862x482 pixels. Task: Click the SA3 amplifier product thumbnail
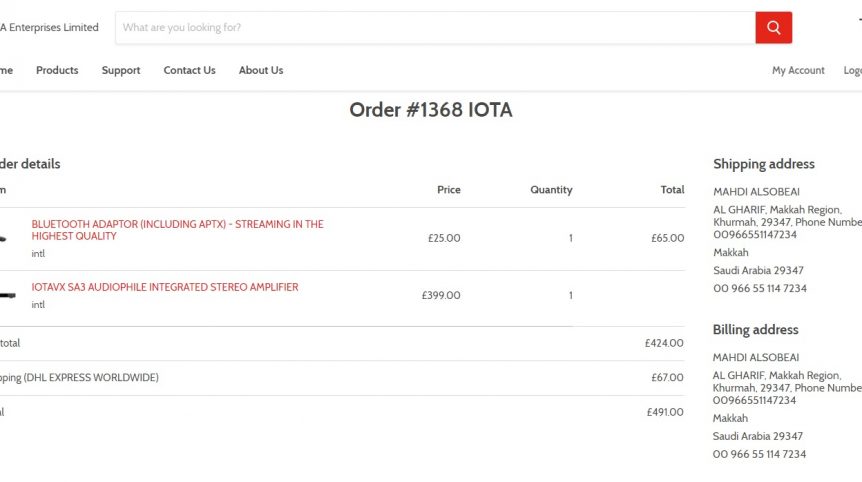[8, 296]
